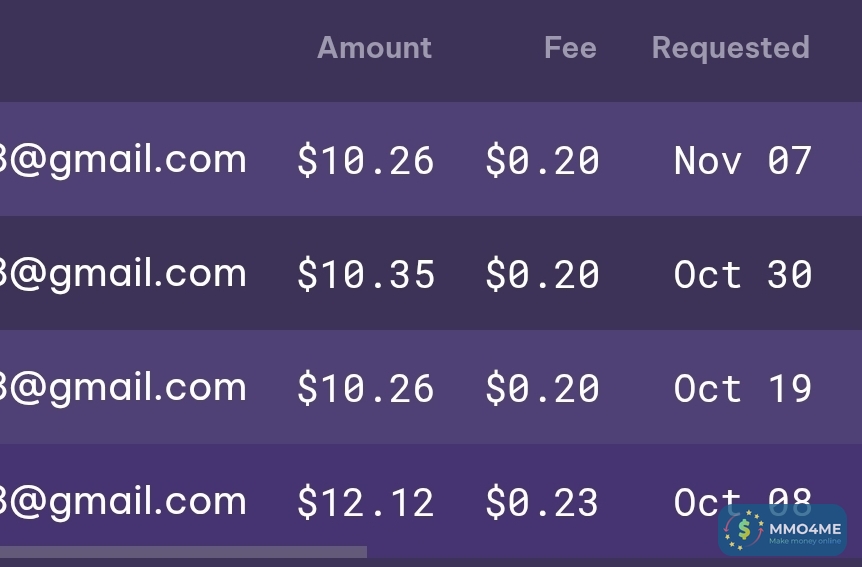The image size is (862, 567).
Task: Sort by the Amount column header
Action: point(374,48)
